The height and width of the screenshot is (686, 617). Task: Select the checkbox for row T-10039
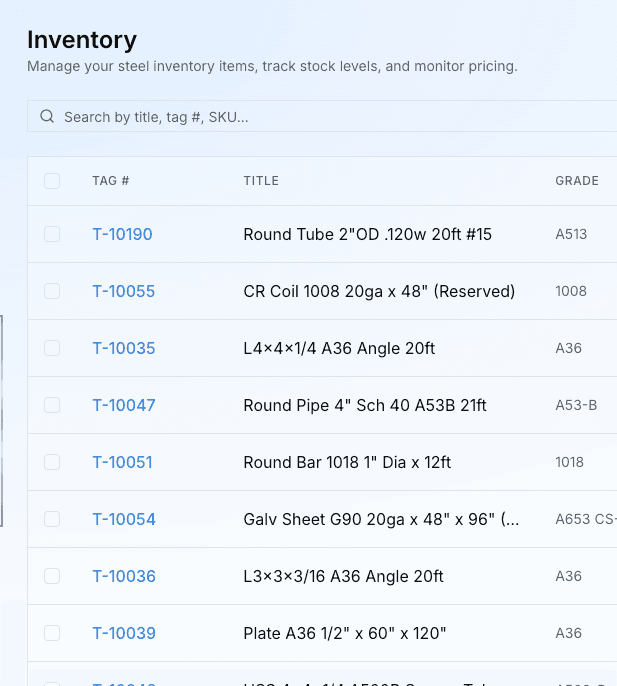click(x=52, y=633)
